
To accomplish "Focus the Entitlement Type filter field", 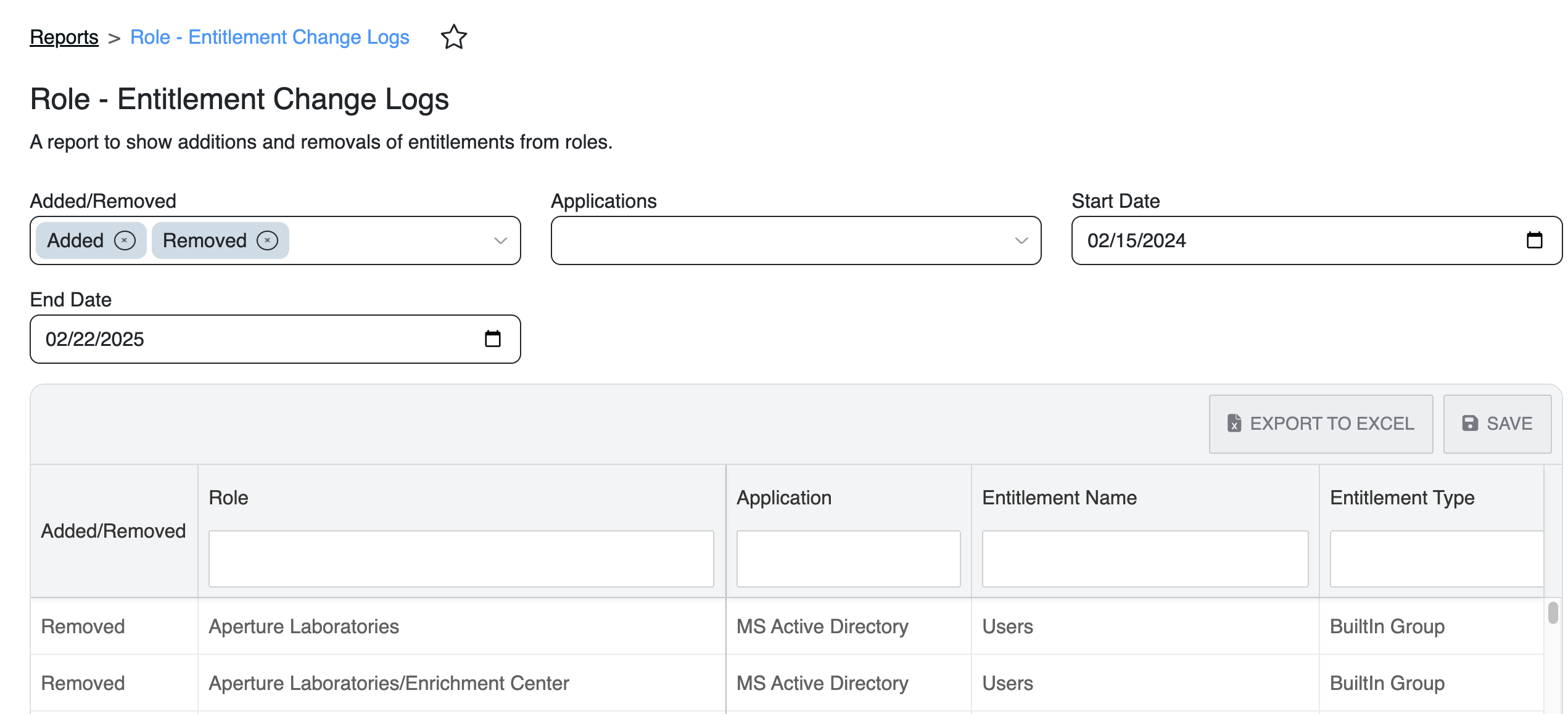I will 1436,559.
